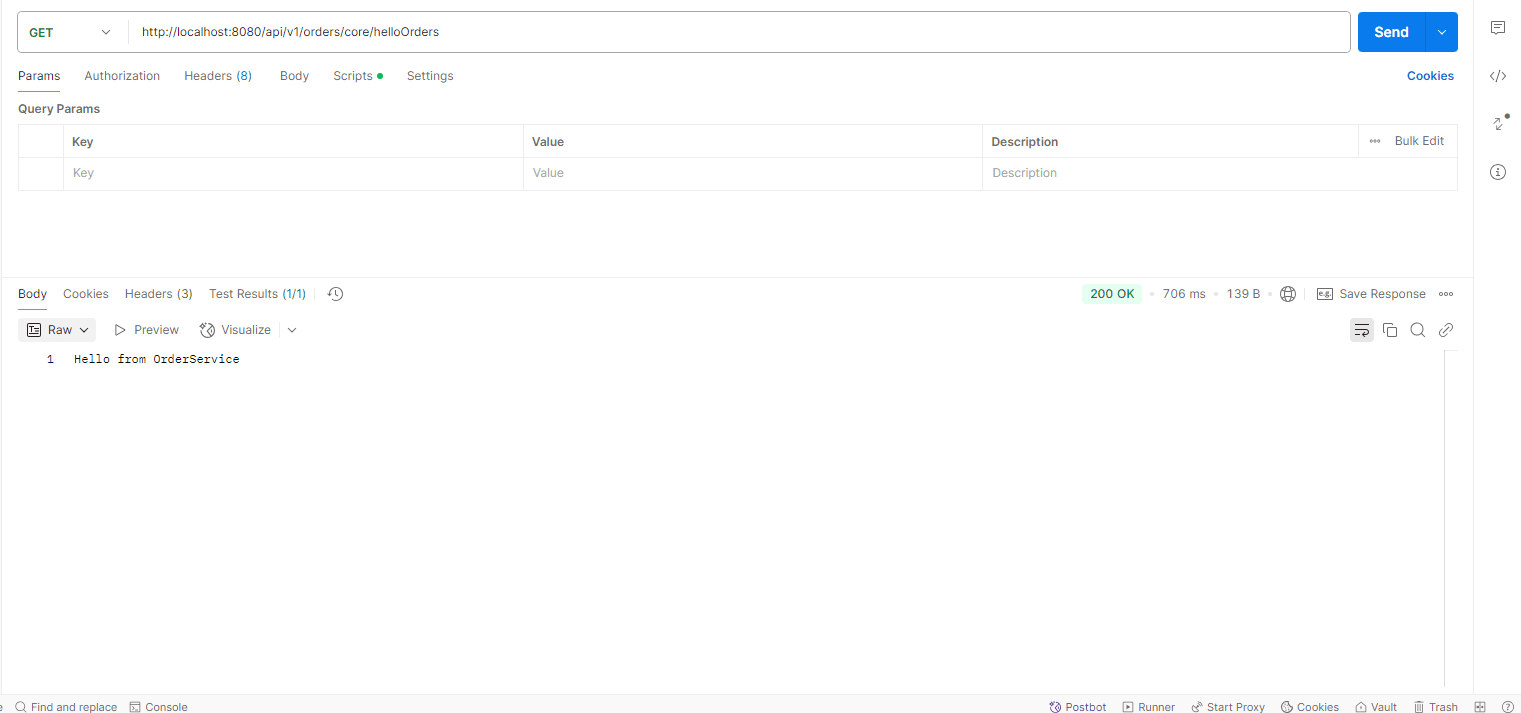Open the request Headers (8) tab
1521x713 pixels.
pos(218,76)
